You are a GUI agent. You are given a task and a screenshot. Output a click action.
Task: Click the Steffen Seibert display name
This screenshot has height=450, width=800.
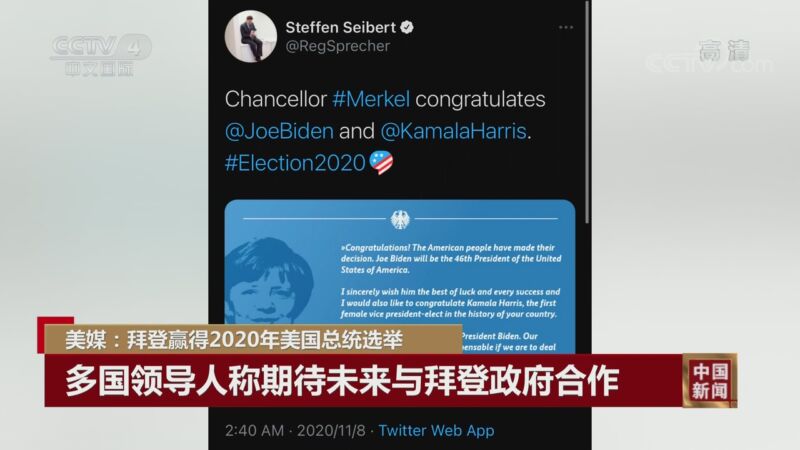340,27
